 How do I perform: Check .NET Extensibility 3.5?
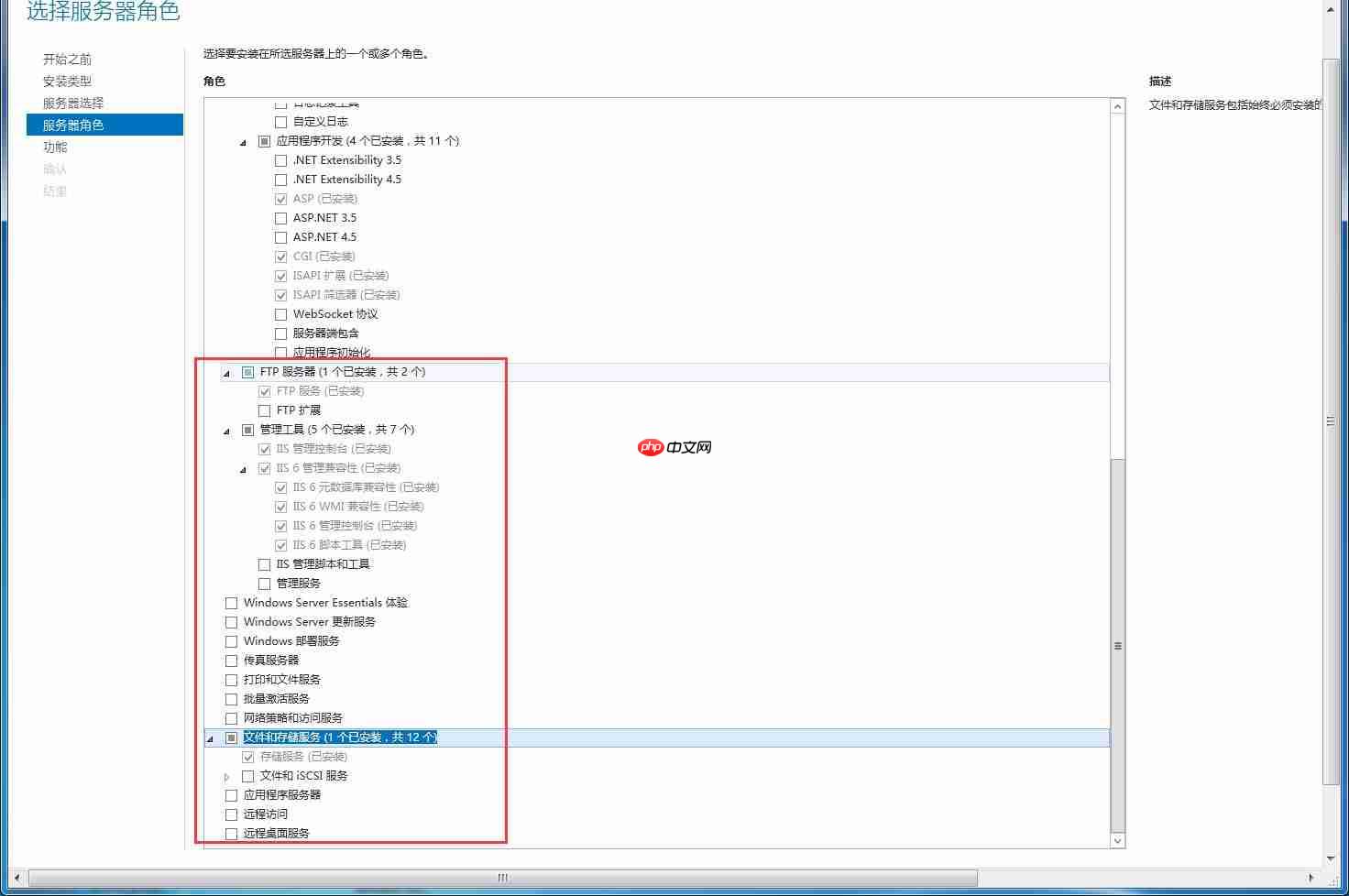pyautogui.click(x=280, y=159)
